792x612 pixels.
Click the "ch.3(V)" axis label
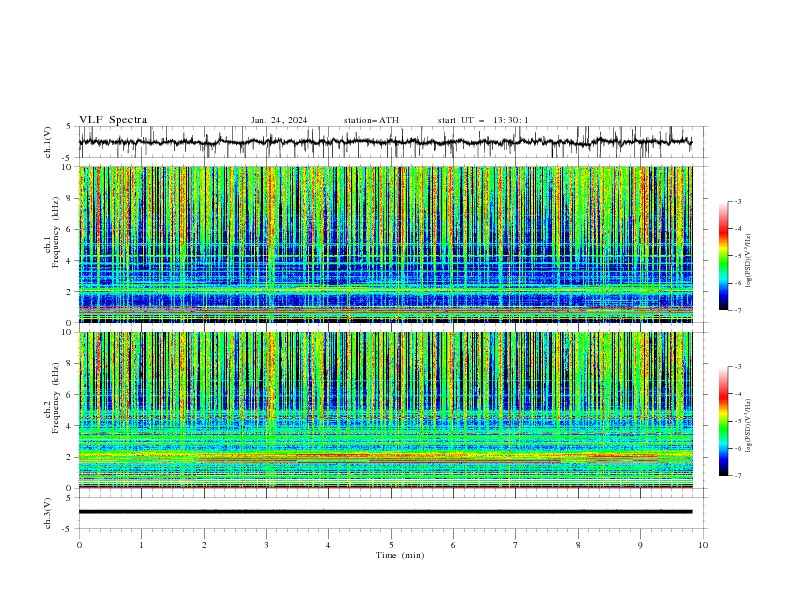[48, 513]
